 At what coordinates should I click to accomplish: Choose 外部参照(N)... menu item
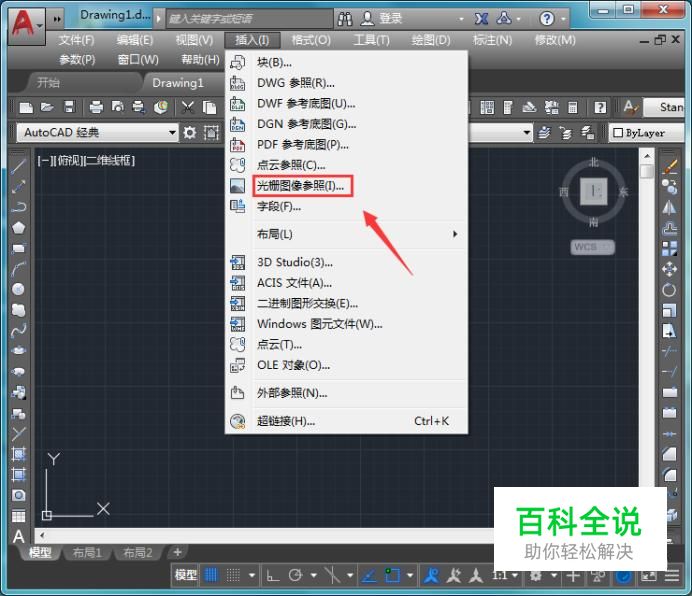point(346,393)
